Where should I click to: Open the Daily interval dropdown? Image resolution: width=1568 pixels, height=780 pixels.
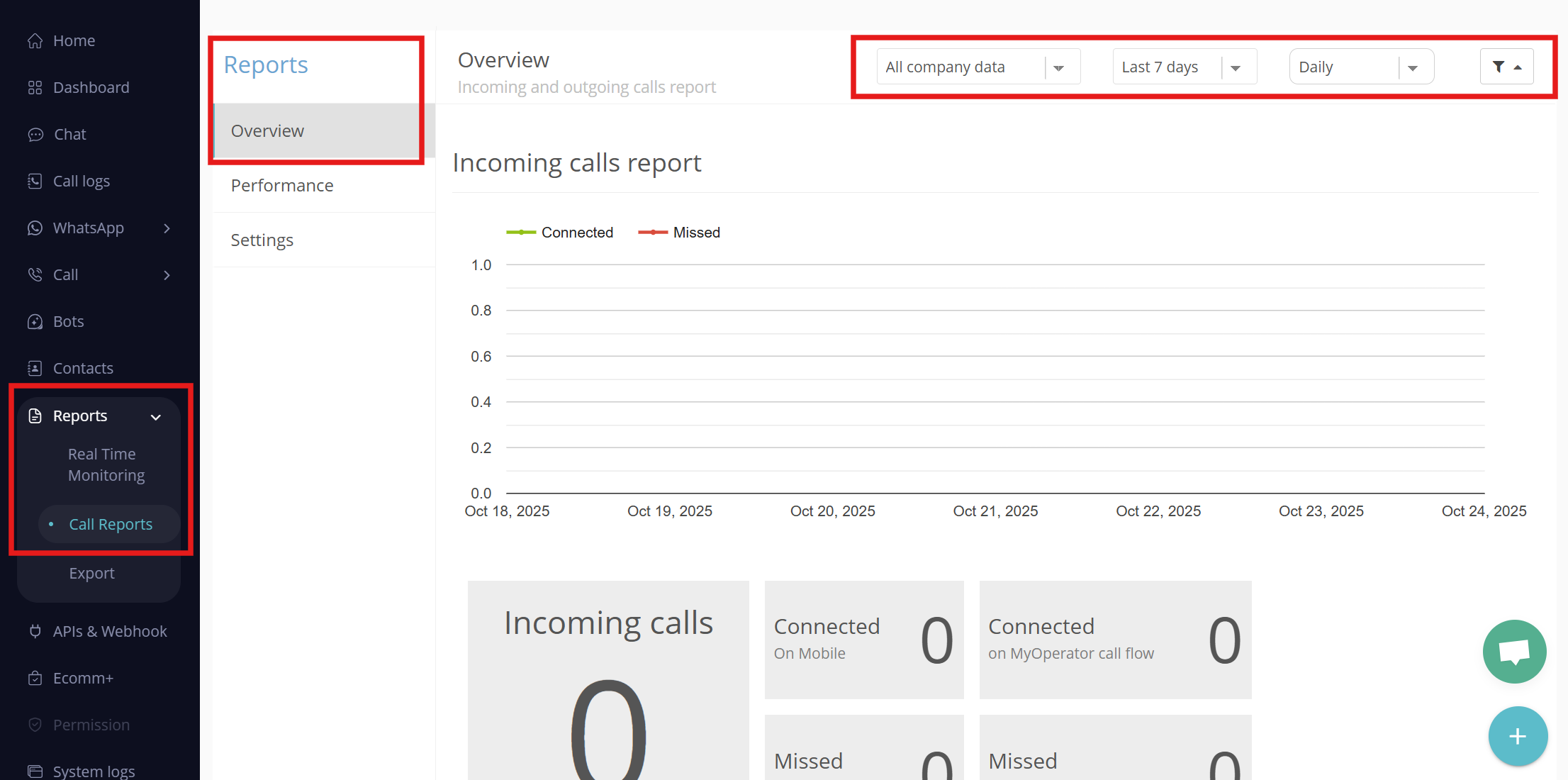coord(1360,67)
